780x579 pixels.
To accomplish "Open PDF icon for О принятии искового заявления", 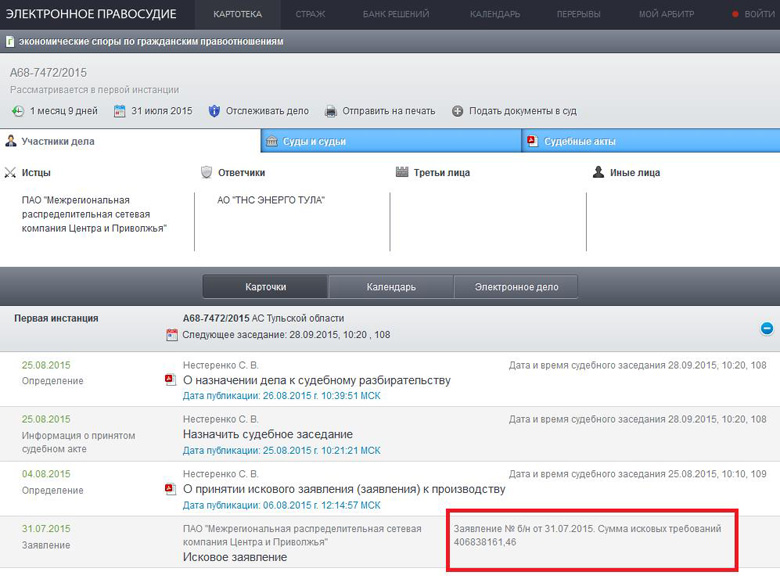I will coord(170,489).
